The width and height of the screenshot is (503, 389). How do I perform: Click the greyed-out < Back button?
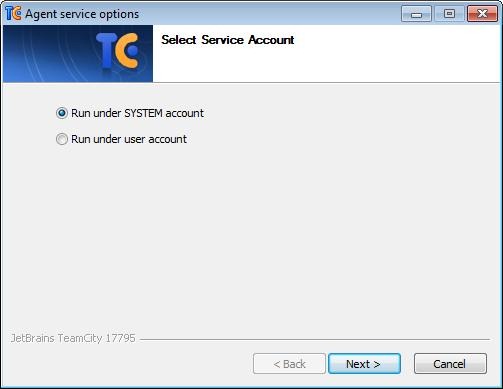(289, 364)
